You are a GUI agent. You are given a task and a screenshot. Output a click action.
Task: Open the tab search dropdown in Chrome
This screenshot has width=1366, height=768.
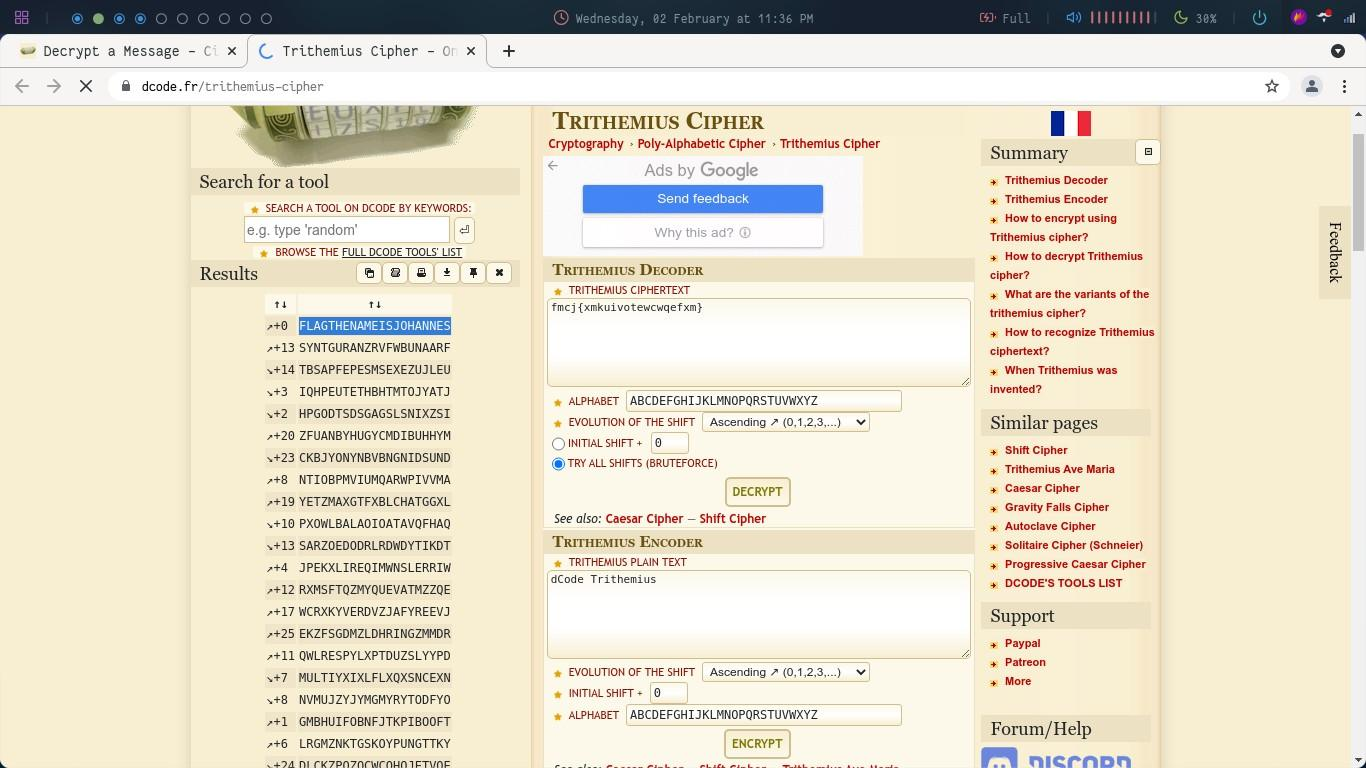tap(1338, 51)
